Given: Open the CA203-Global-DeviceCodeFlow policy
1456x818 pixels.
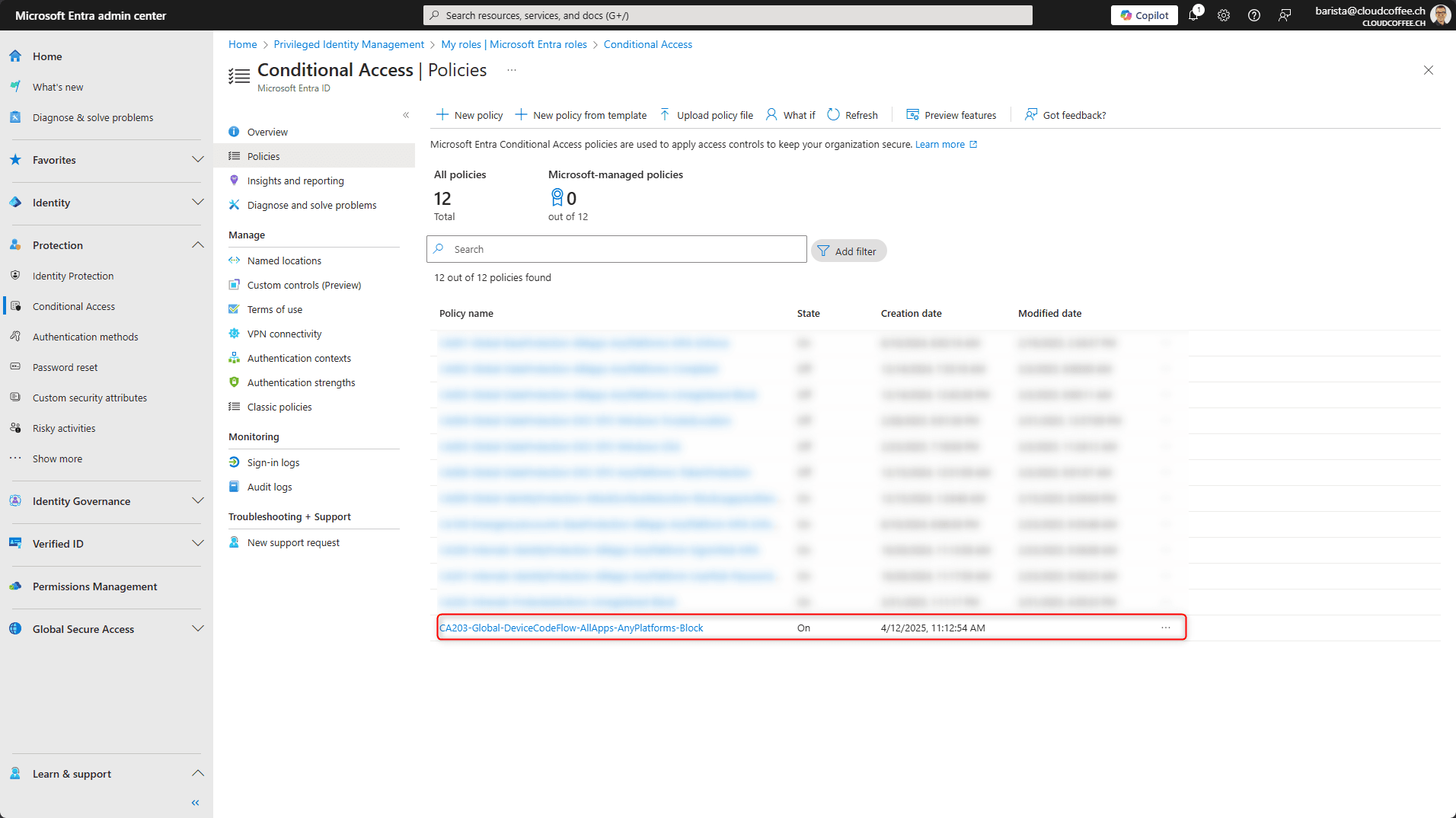Looking at the screenshot, I should [571, 628].
